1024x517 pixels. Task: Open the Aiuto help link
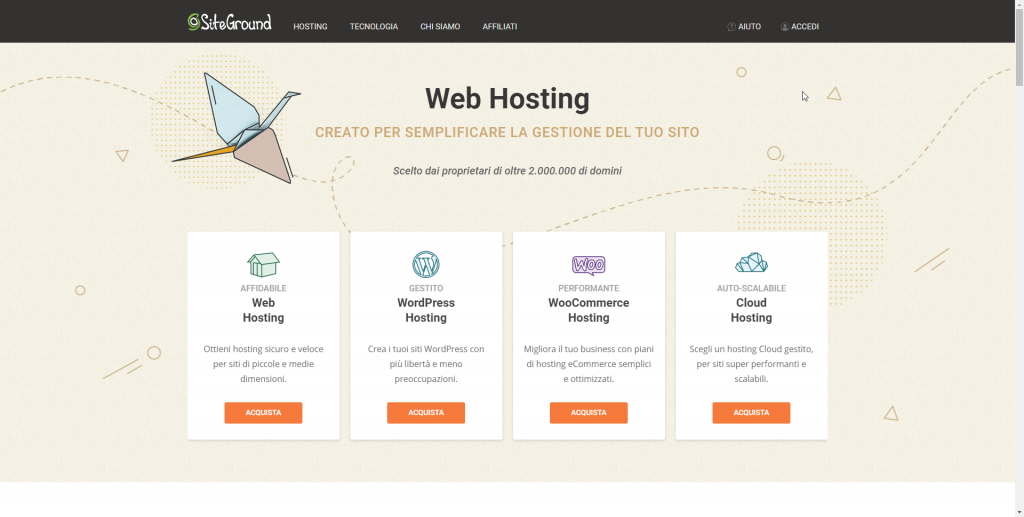coord(749,27)
